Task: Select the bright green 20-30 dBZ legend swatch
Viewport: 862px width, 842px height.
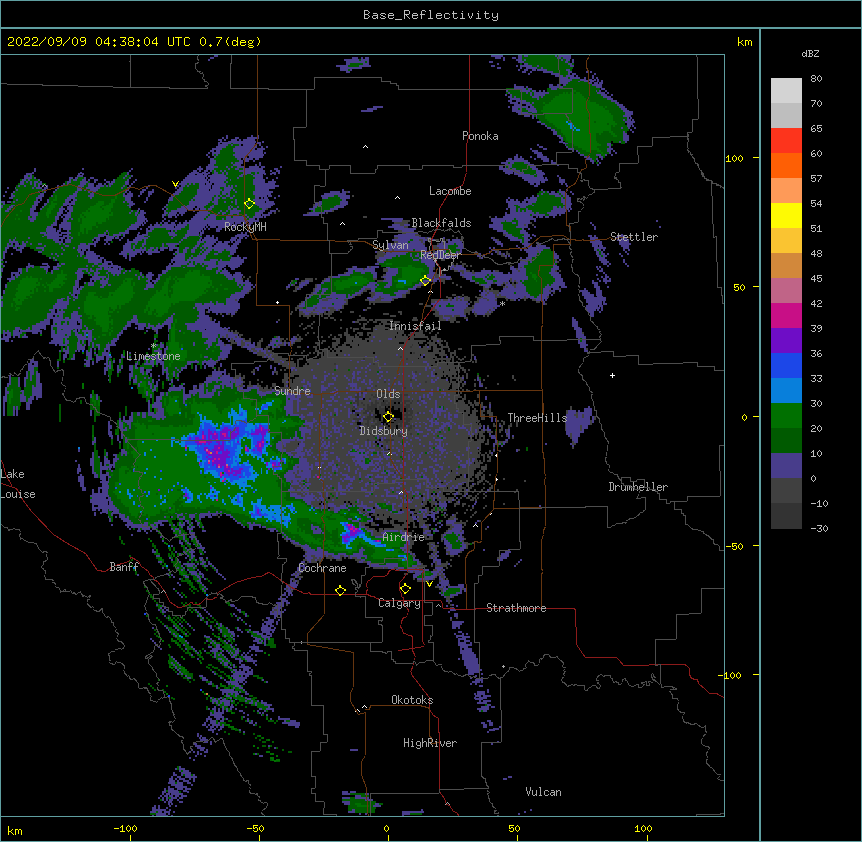Action: [x=786, y=416]
